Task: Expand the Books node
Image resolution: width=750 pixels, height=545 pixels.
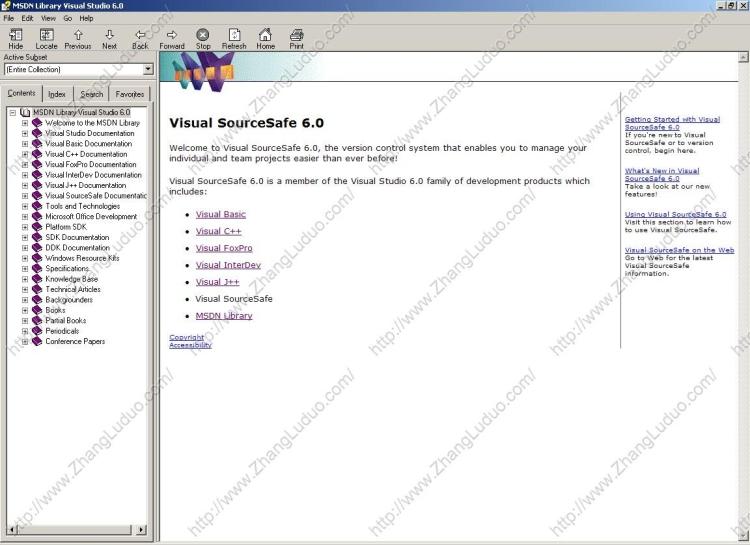Action: [25, 311]
